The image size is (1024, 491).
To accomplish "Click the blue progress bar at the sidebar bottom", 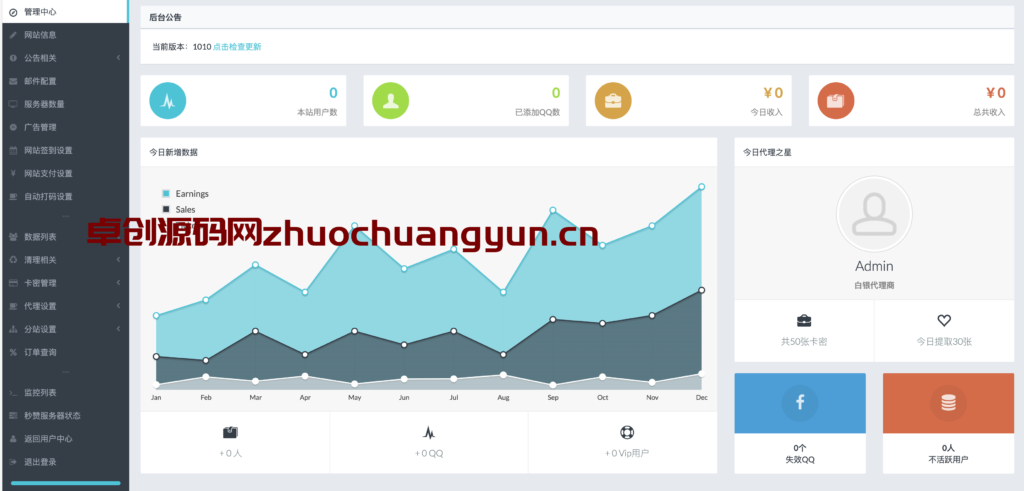I will 65,483.
